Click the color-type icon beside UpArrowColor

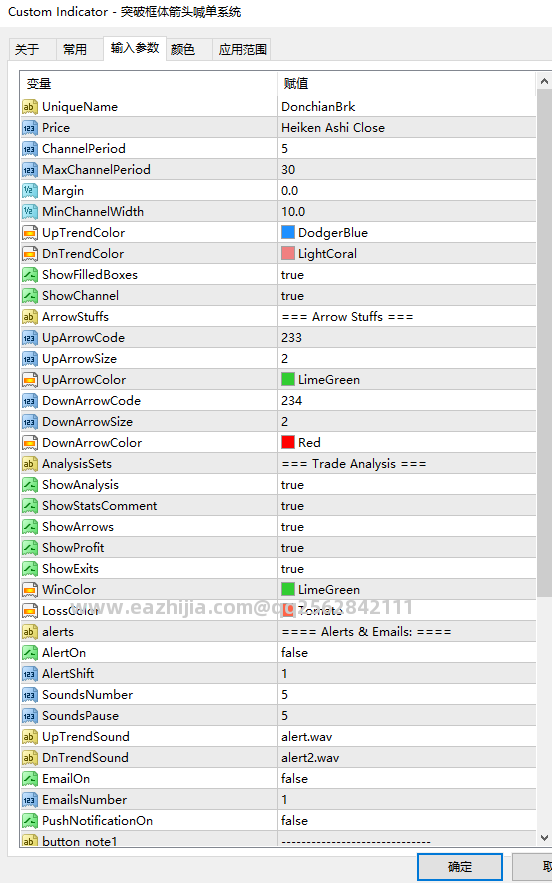coord(30,380)
